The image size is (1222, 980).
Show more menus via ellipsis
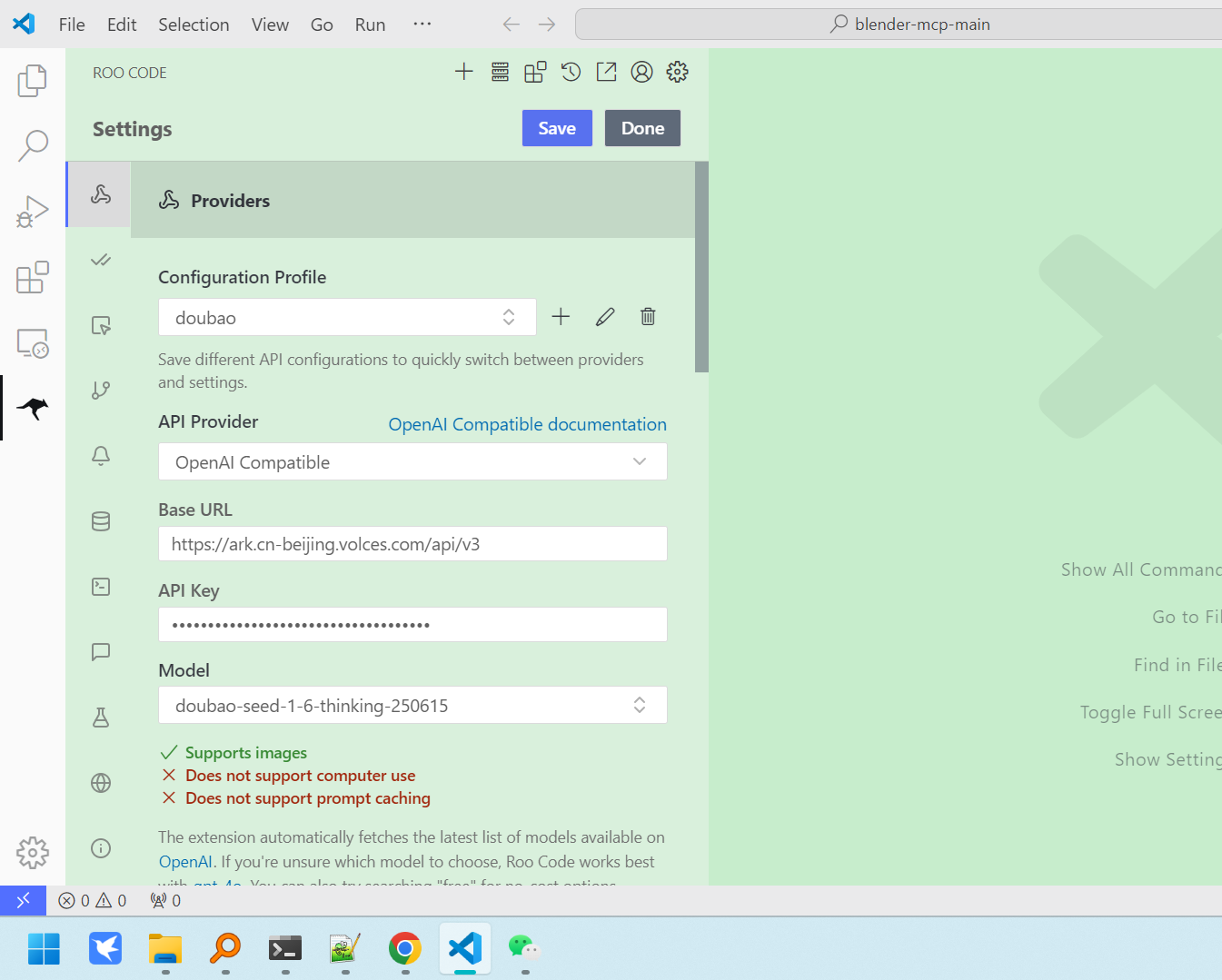click(422, 24)
